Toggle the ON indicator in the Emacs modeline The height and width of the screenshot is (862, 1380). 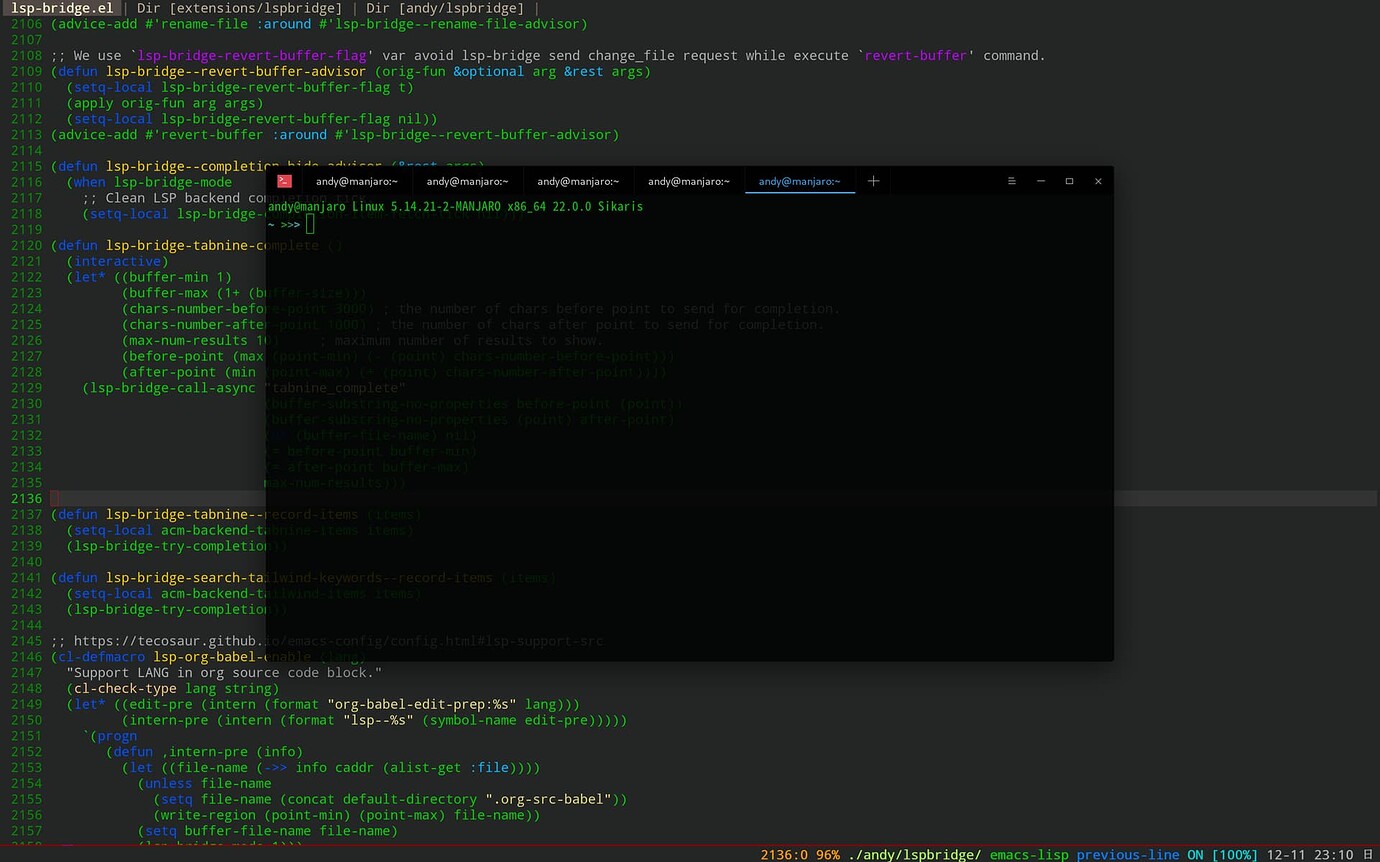1196,855
